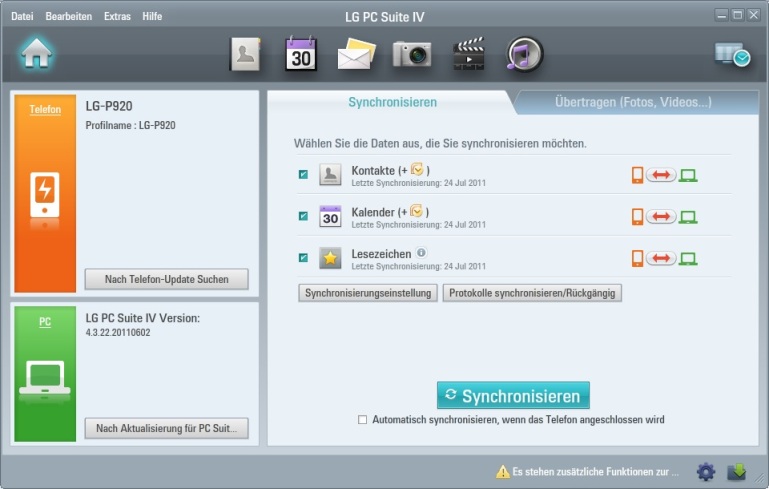The image size is (769, 489).
Task: Click the large Synchronisieren button
Action: (x=513, y=395)
